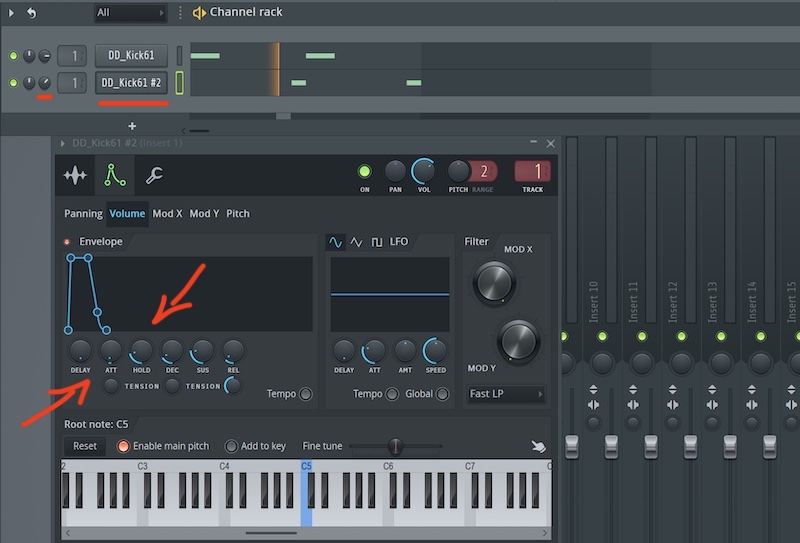Open the Fast LP filter type dropdown
The height and width of the screenshot is (543, 800).
pos(505,394)
